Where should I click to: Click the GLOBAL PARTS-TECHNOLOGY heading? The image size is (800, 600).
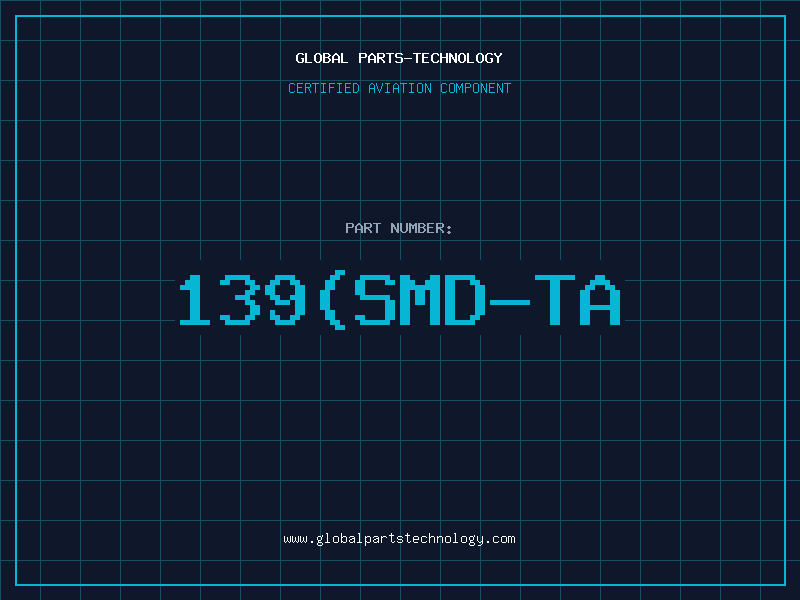coord(399,58)
